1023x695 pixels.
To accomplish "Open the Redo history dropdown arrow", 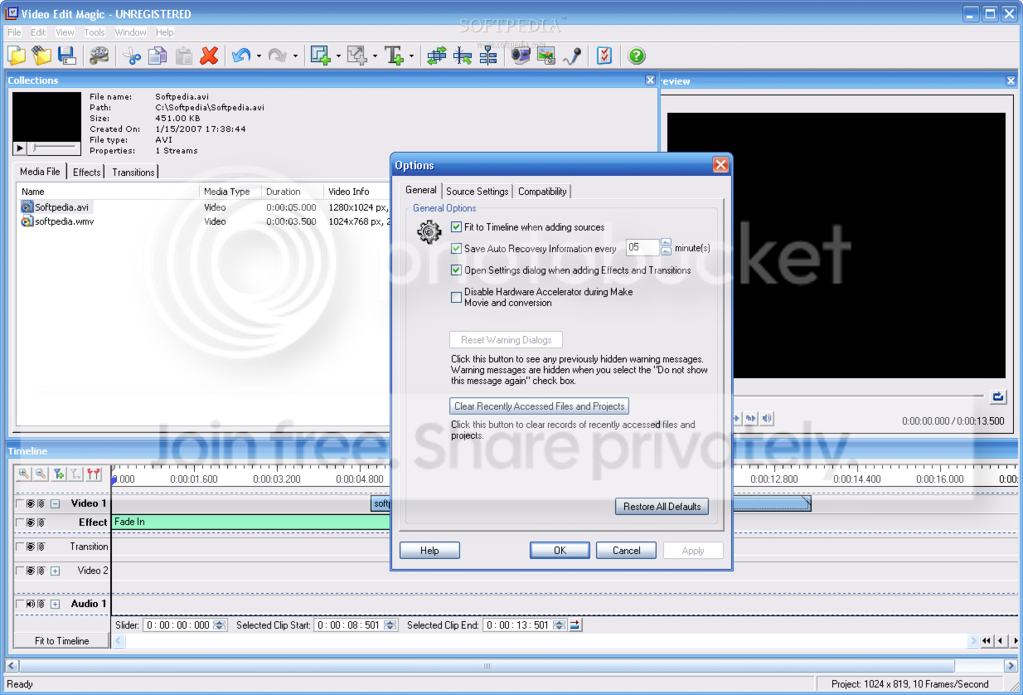I will 296,57.
